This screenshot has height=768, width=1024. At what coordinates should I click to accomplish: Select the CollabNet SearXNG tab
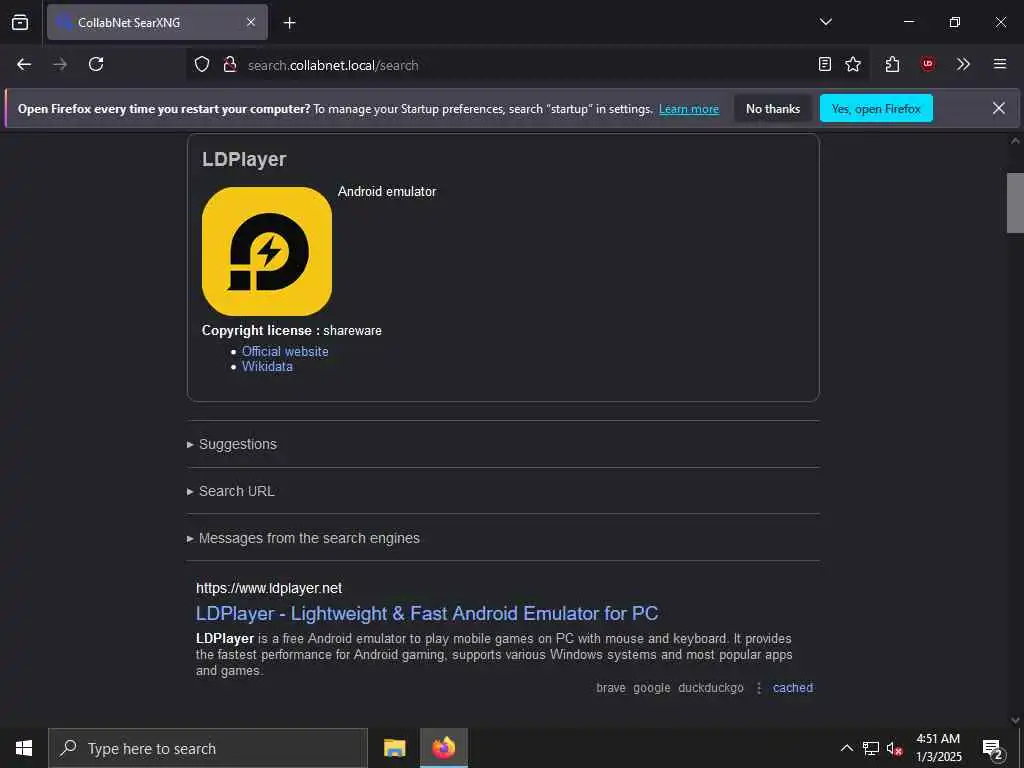[x=157, y=22]
